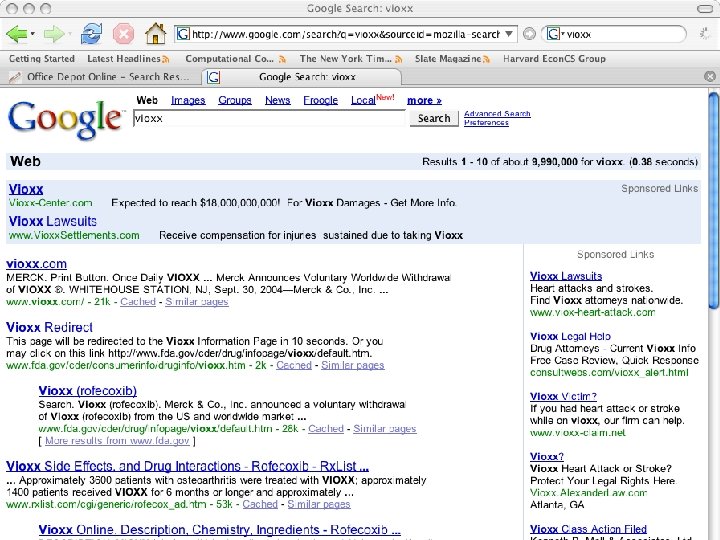This screenshot has height=540, width=720.
Task: Open the Vioxx sponsored link at top
Action: pos(26,189)
